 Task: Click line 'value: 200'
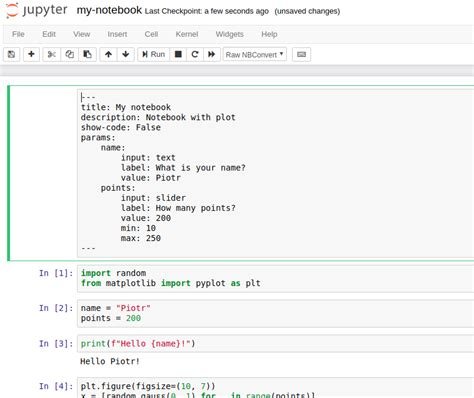pyautogui.click(x=146, y=218)
